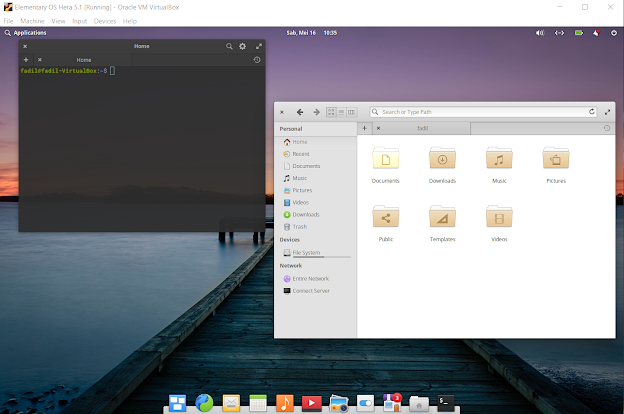Open the battery indicator
This screenshot has width=624, height=414.
pos(579,33)
